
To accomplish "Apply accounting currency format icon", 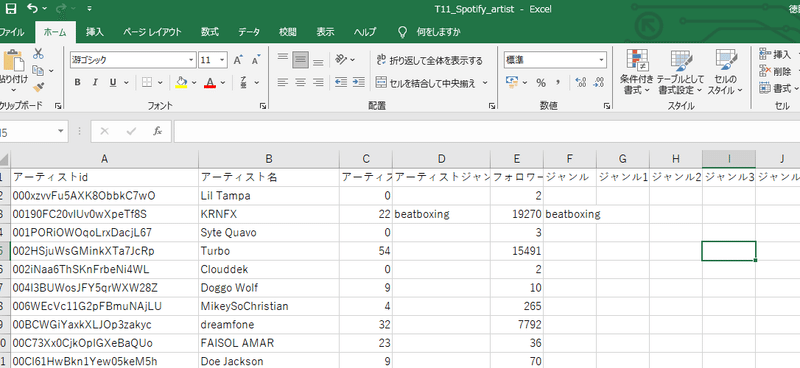I will pyautogui.click(x=512, y=82).
